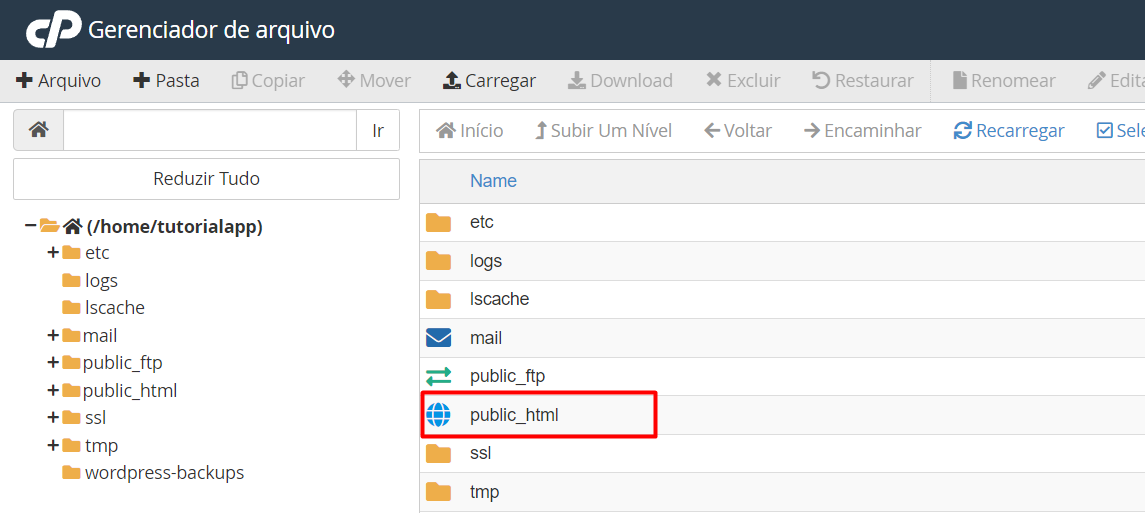Expand the public_html folder in tree
1145x513 pixels.
point(53,390)
